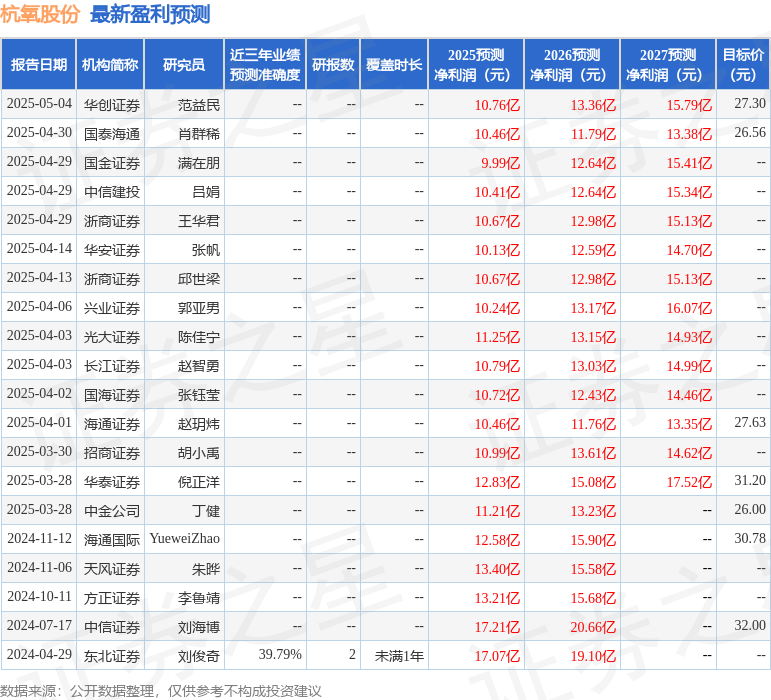Select the 华创证券 institution cell

pyautogui.click(x=112, y=105)
